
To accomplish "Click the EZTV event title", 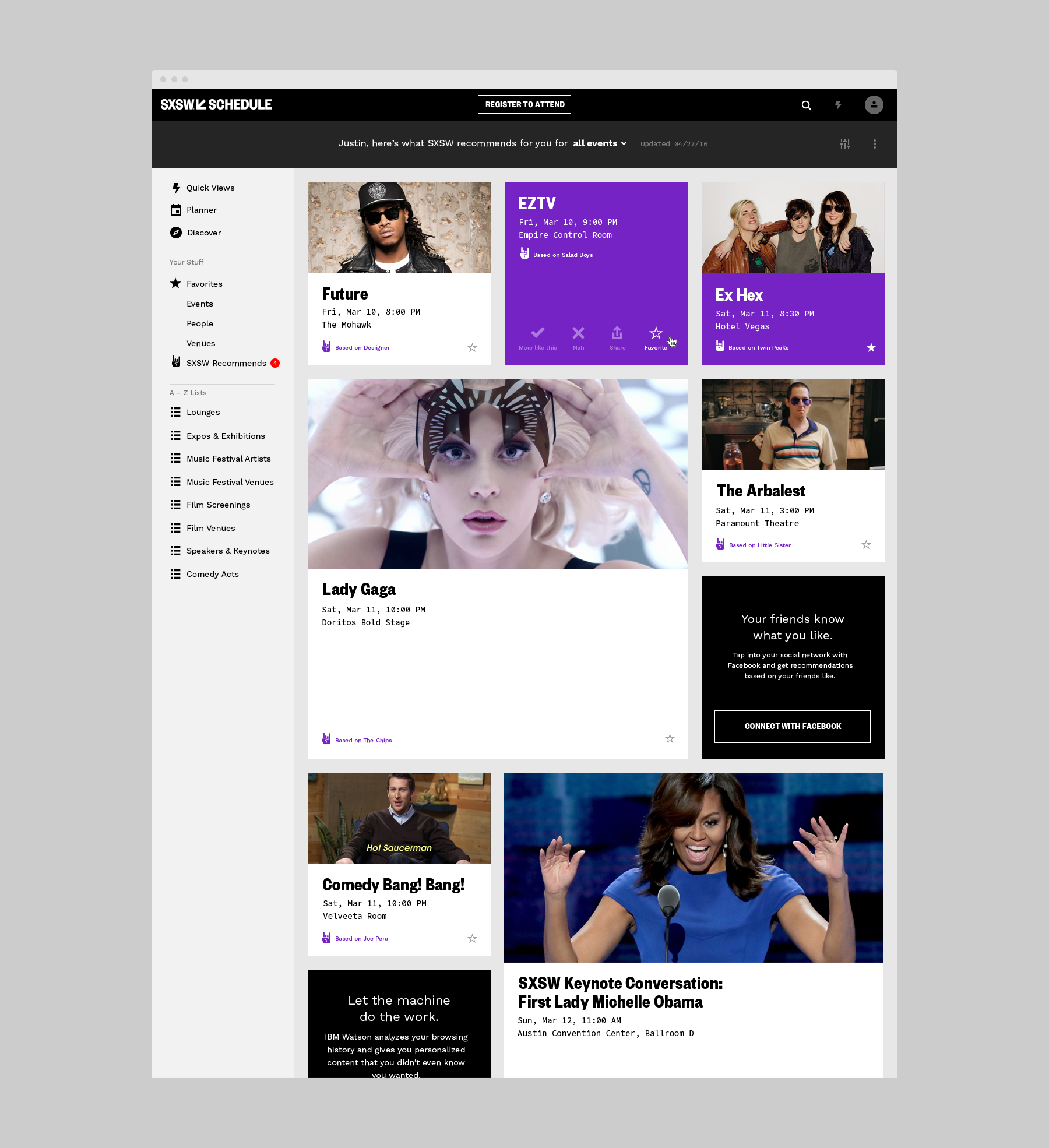I will (537, 203).
